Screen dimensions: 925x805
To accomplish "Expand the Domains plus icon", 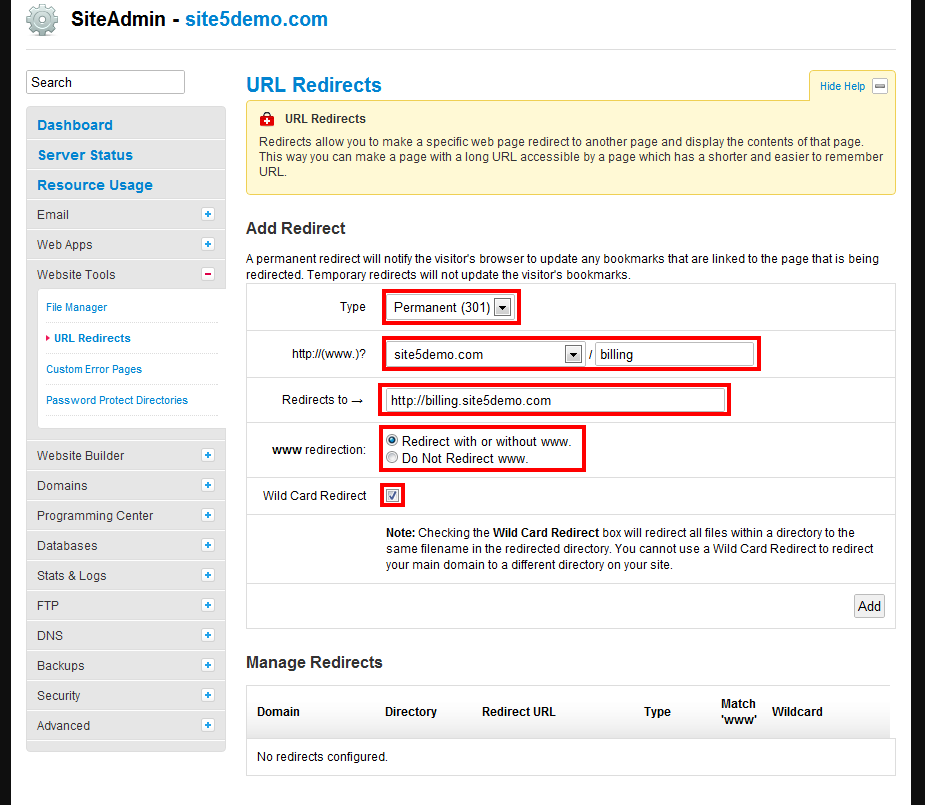I will click(x=208, y=485).
